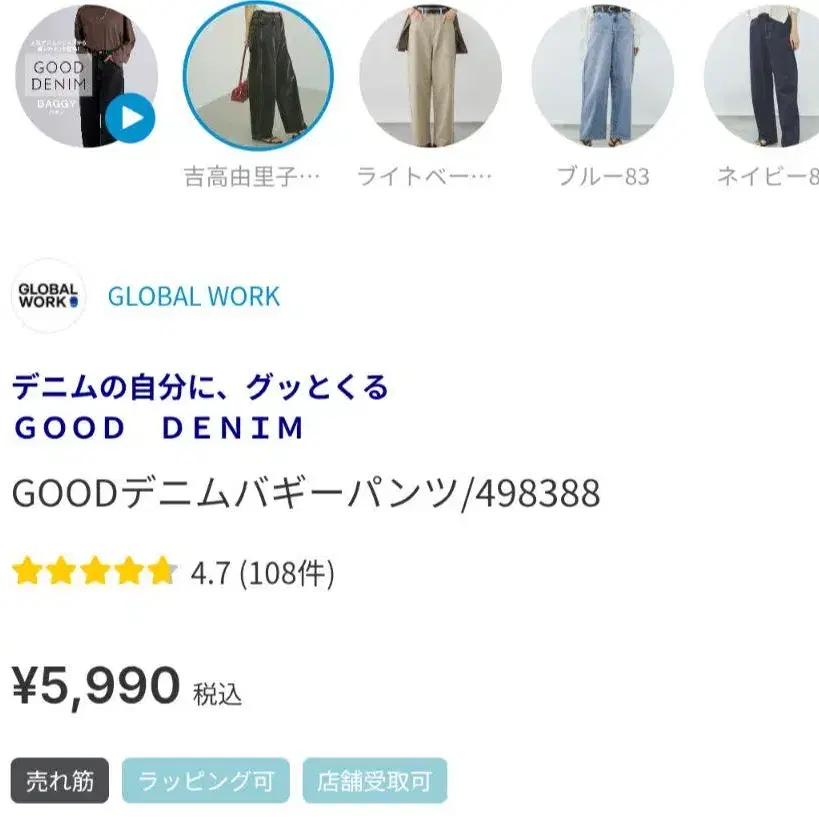
Task: Play the GOOD DENIM baggy video
Action: point(130,118)
